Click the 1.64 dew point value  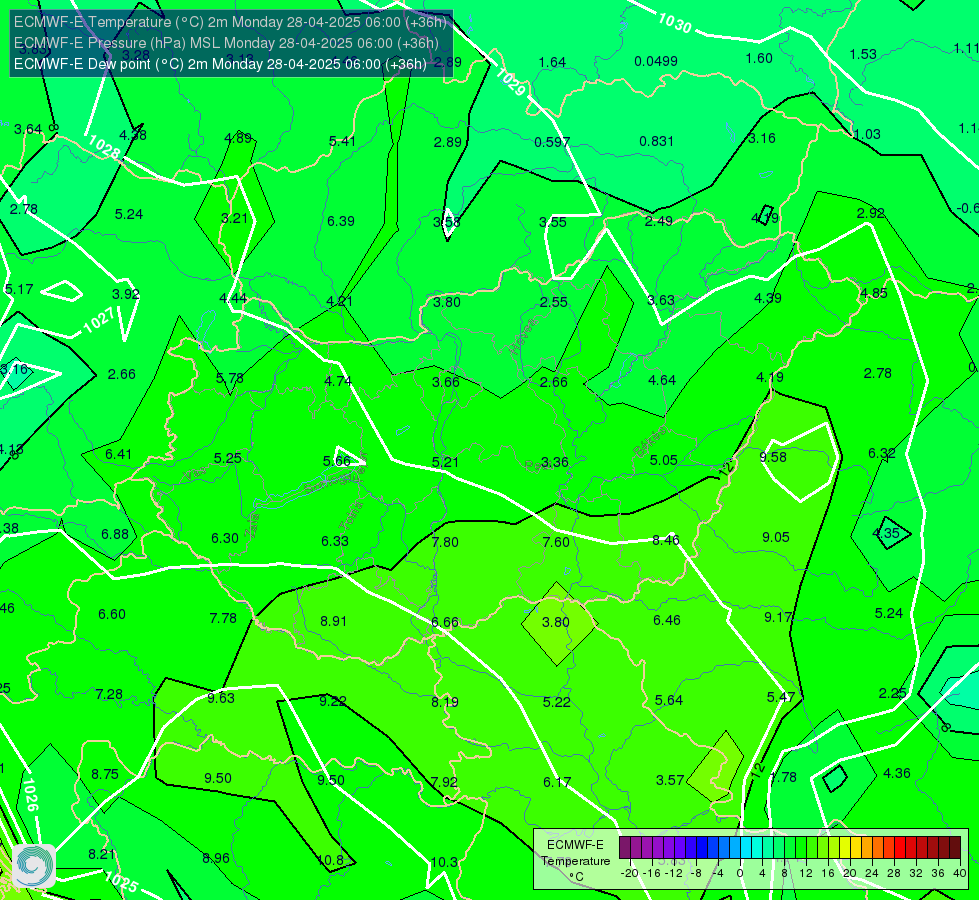click(552, 62)
